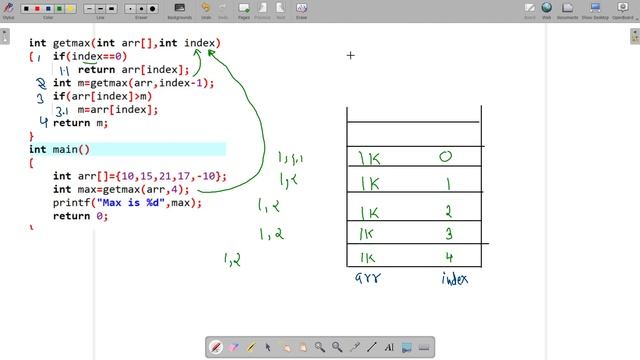Choose medium line width

coord(100,9)
